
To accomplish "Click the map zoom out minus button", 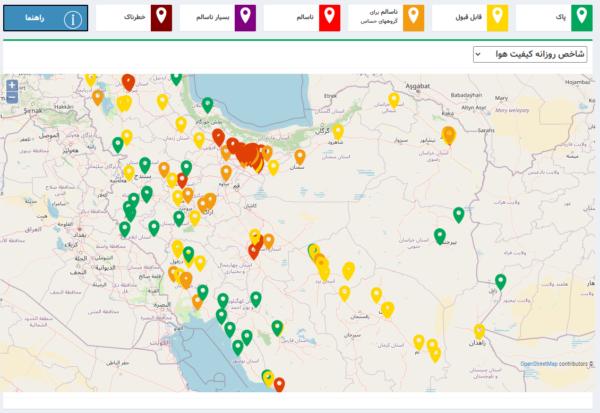I will [x=11, y=98].
